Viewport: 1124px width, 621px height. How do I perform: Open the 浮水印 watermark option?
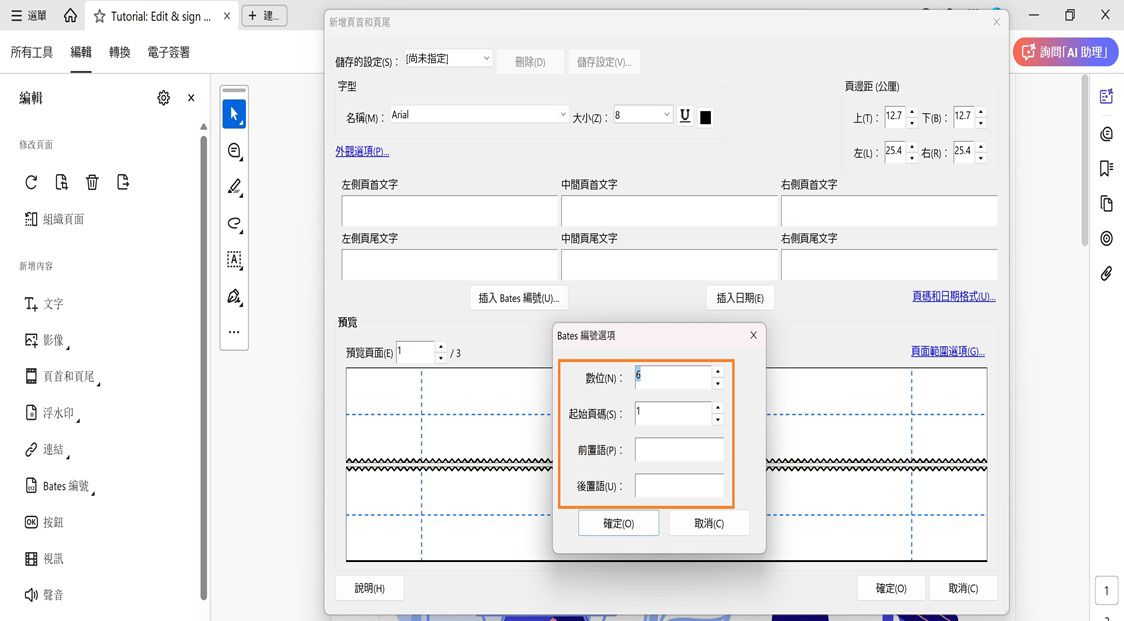click(x=52, y=413)
